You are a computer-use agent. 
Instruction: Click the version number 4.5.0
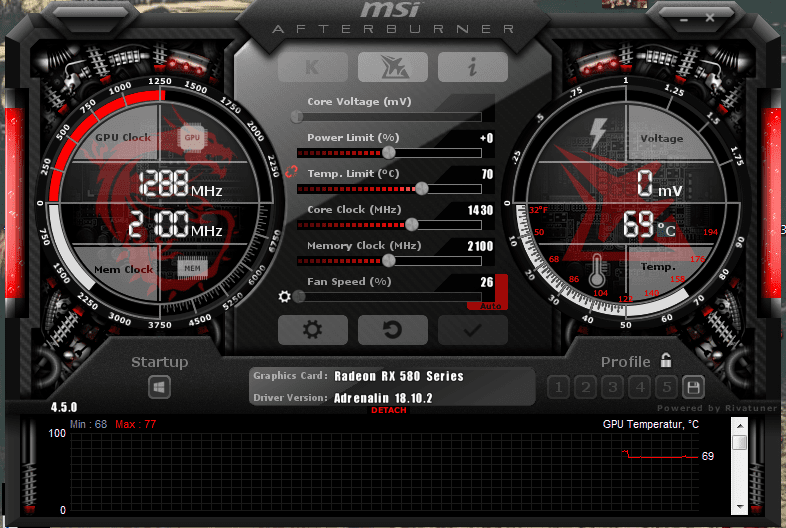pyautogui.click(x=64, y=407)
